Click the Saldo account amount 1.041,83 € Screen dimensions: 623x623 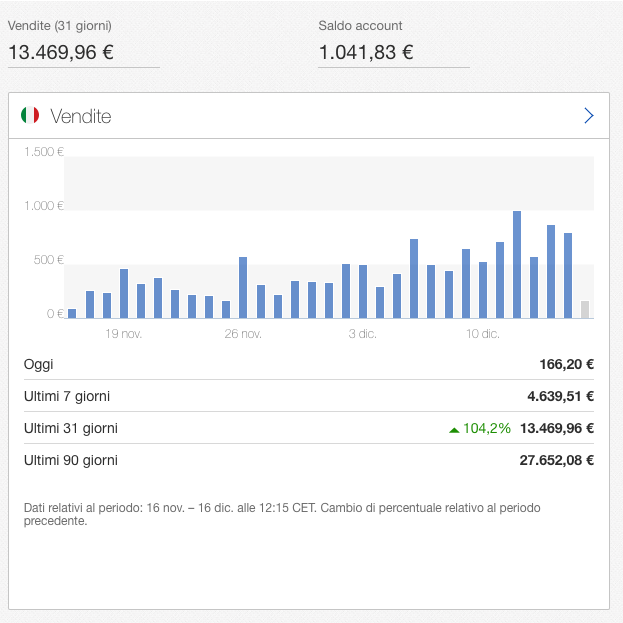[366, 52]
